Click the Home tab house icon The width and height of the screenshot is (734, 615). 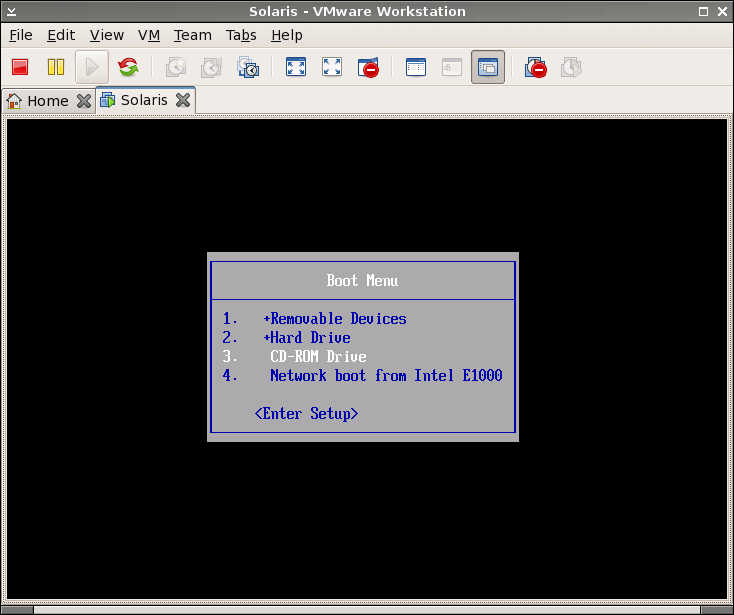tap(14, 101)
